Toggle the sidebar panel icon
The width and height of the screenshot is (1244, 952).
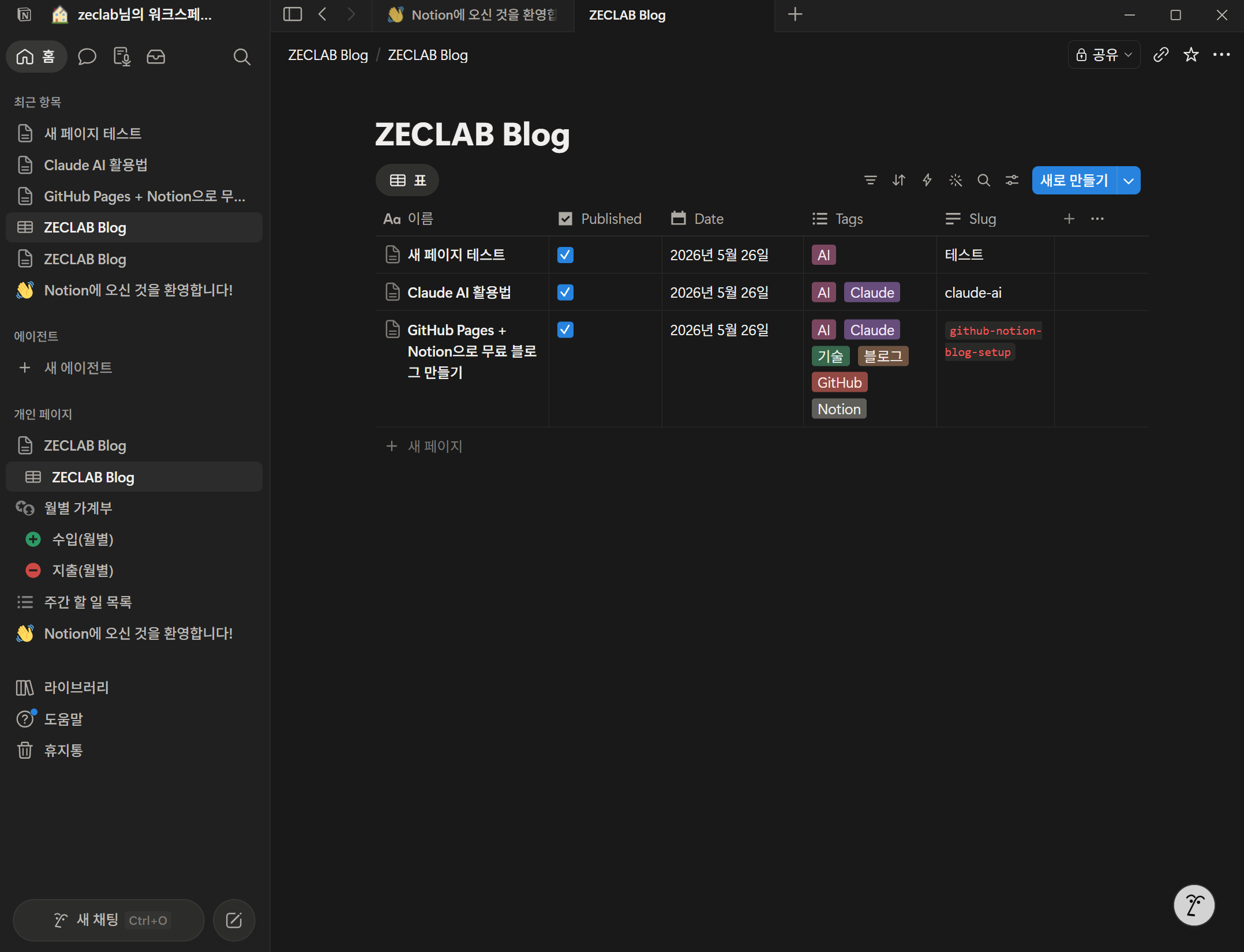[293, 14]
